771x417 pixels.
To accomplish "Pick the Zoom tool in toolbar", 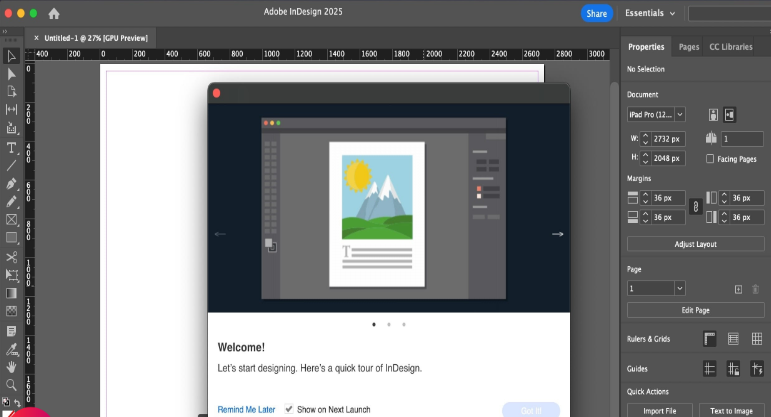I will pyautogui.click(x=12, y=384).
